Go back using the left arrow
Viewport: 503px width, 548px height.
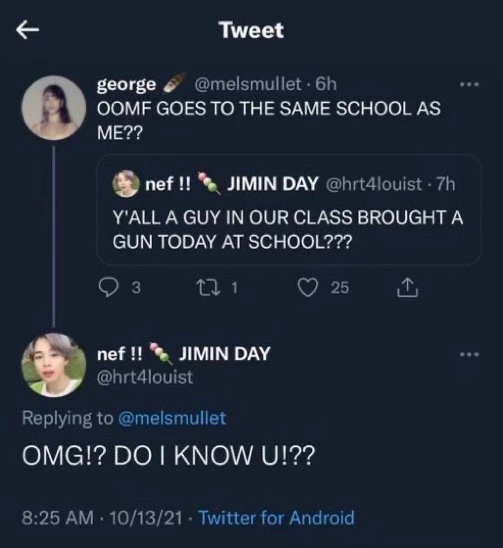(x=27, y=30)
